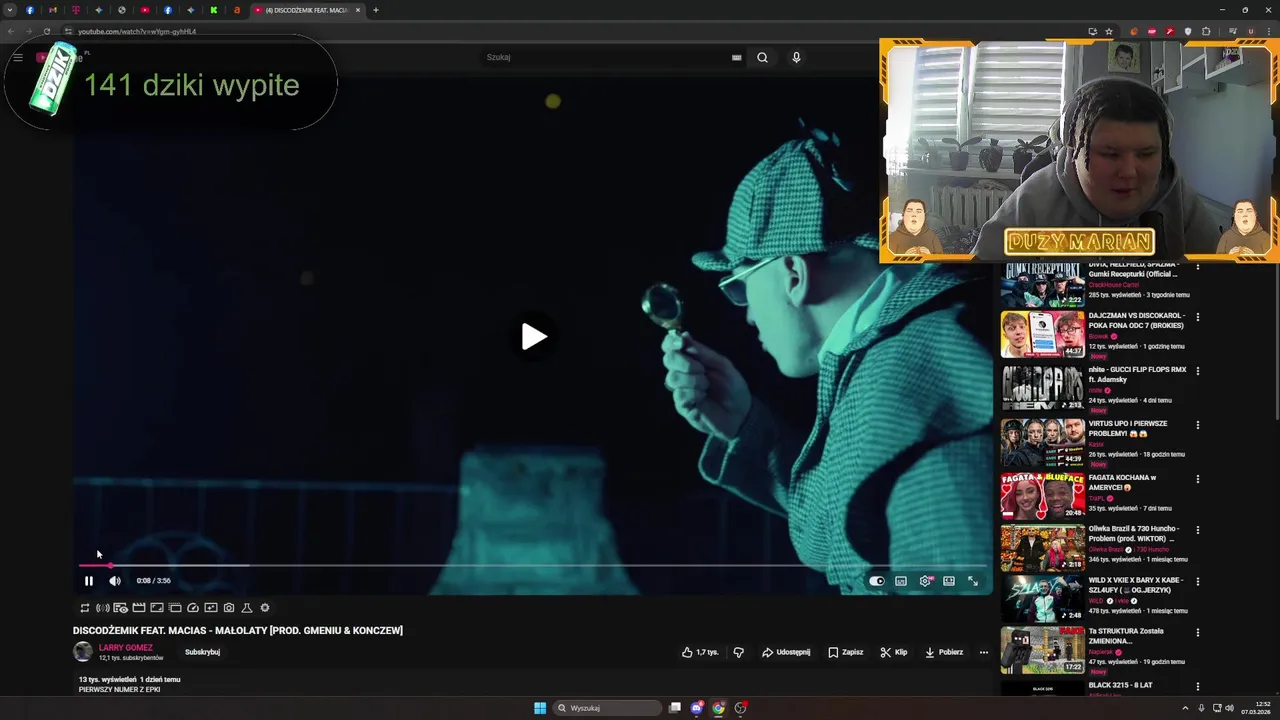The image size is (1280, 720).
Task: Open DAJCZMAN VS DISCOKAROL recommended video
Action: coord(1137,320)
